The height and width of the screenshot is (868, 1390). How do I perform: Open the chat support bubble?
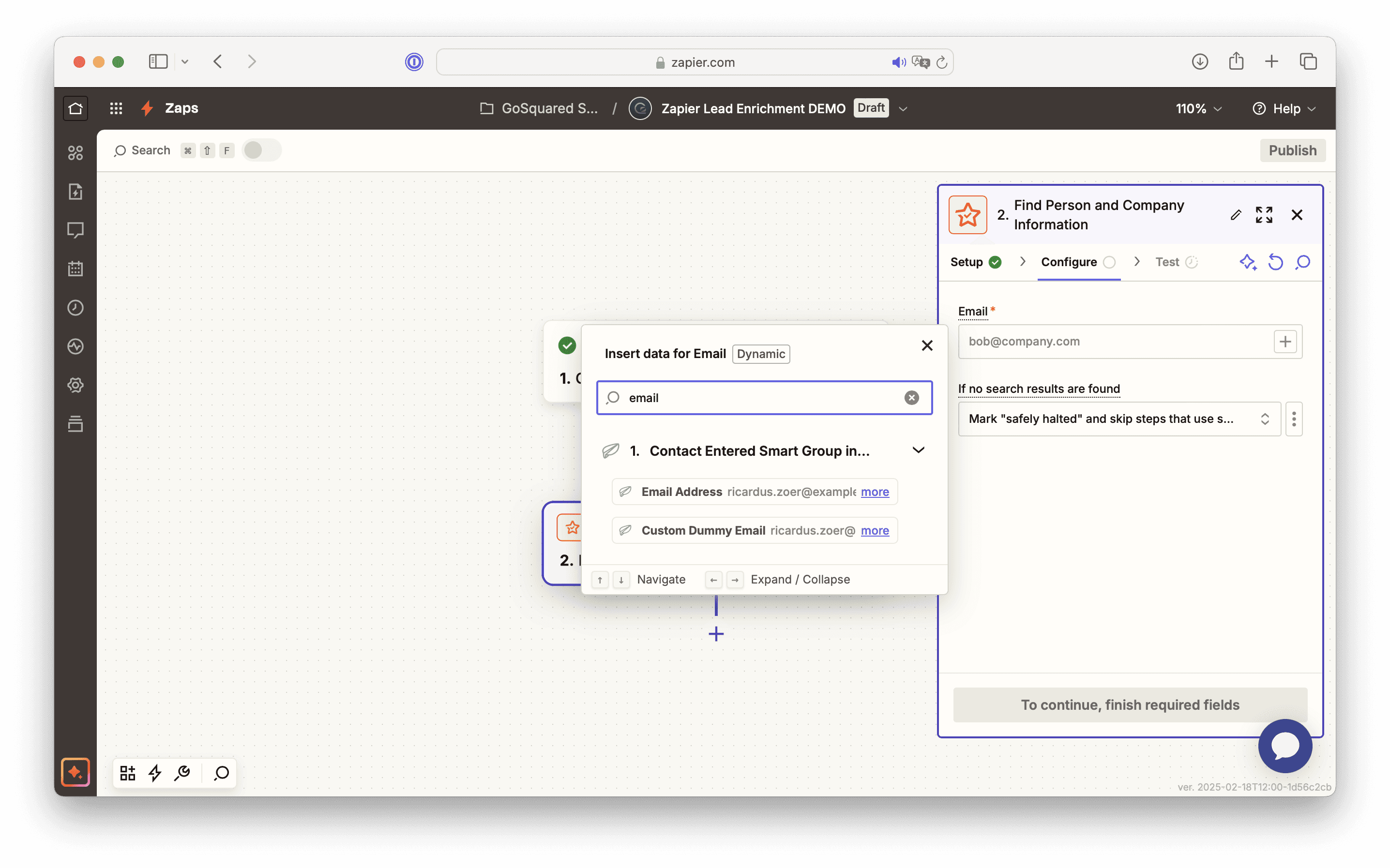click(x=1285, y=746)
